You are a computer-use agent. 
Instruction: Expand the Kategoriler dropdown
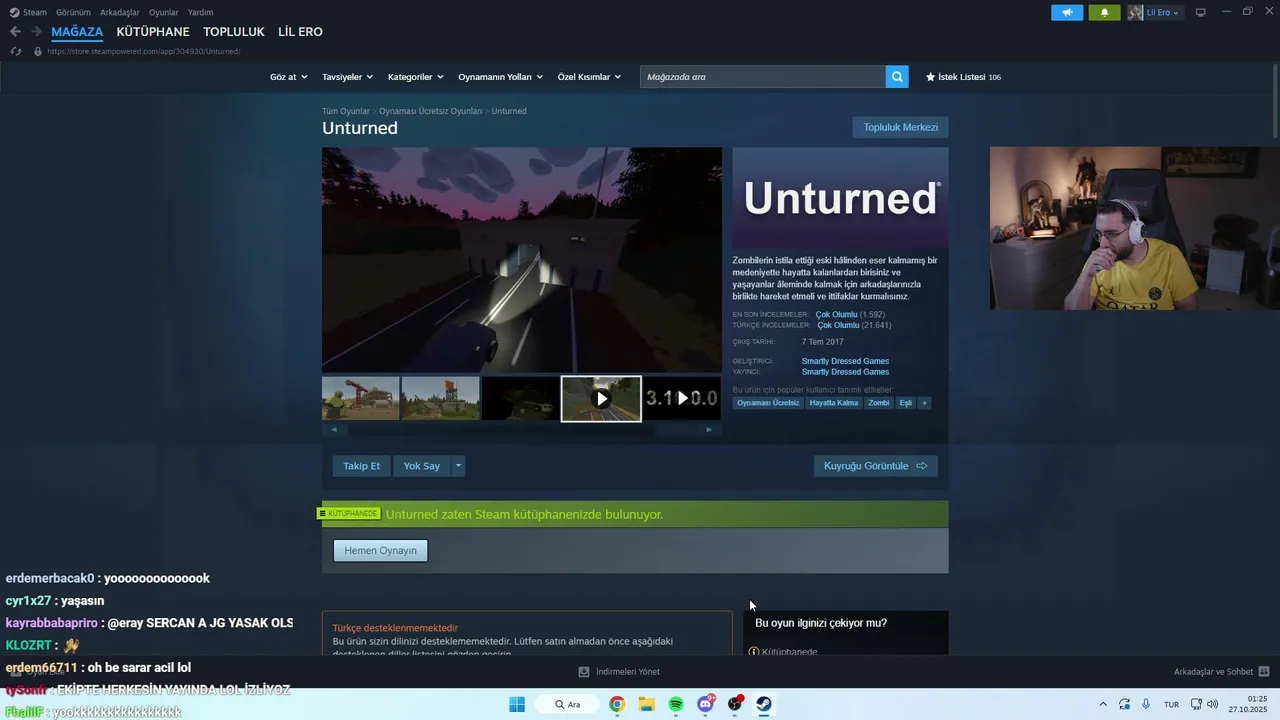click(x=416, y=77)
